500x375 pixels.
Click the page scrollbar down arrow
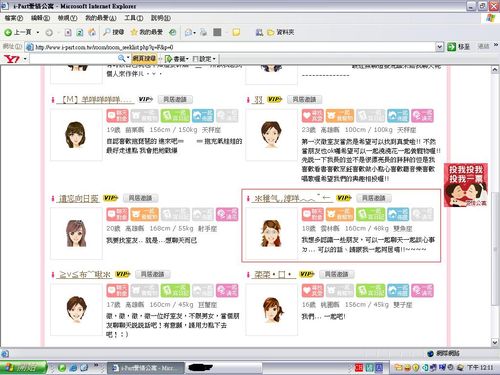(495, 342)
